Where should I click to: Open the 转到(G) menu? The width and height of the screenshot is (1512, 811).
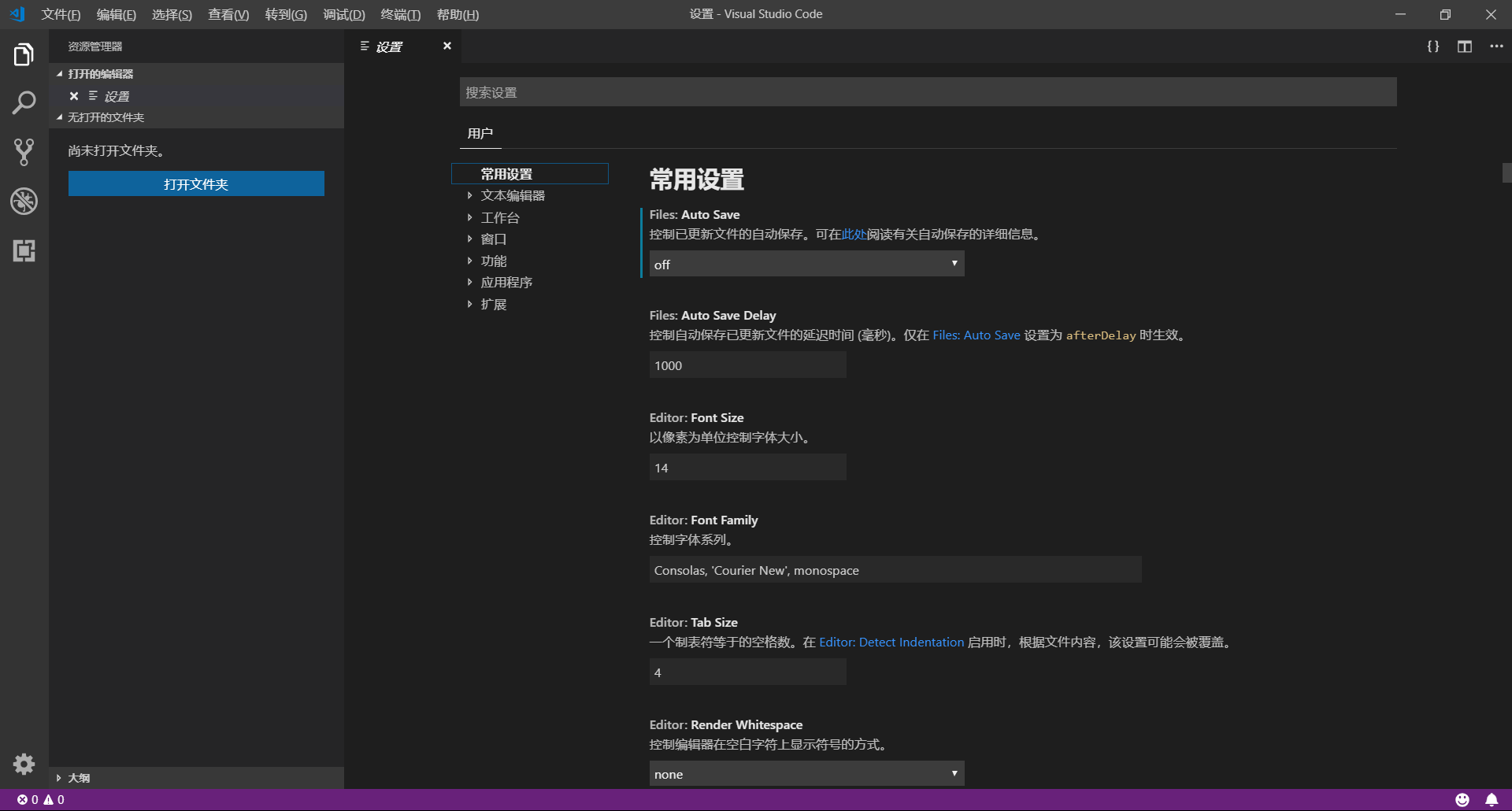(x=286, y=14)
